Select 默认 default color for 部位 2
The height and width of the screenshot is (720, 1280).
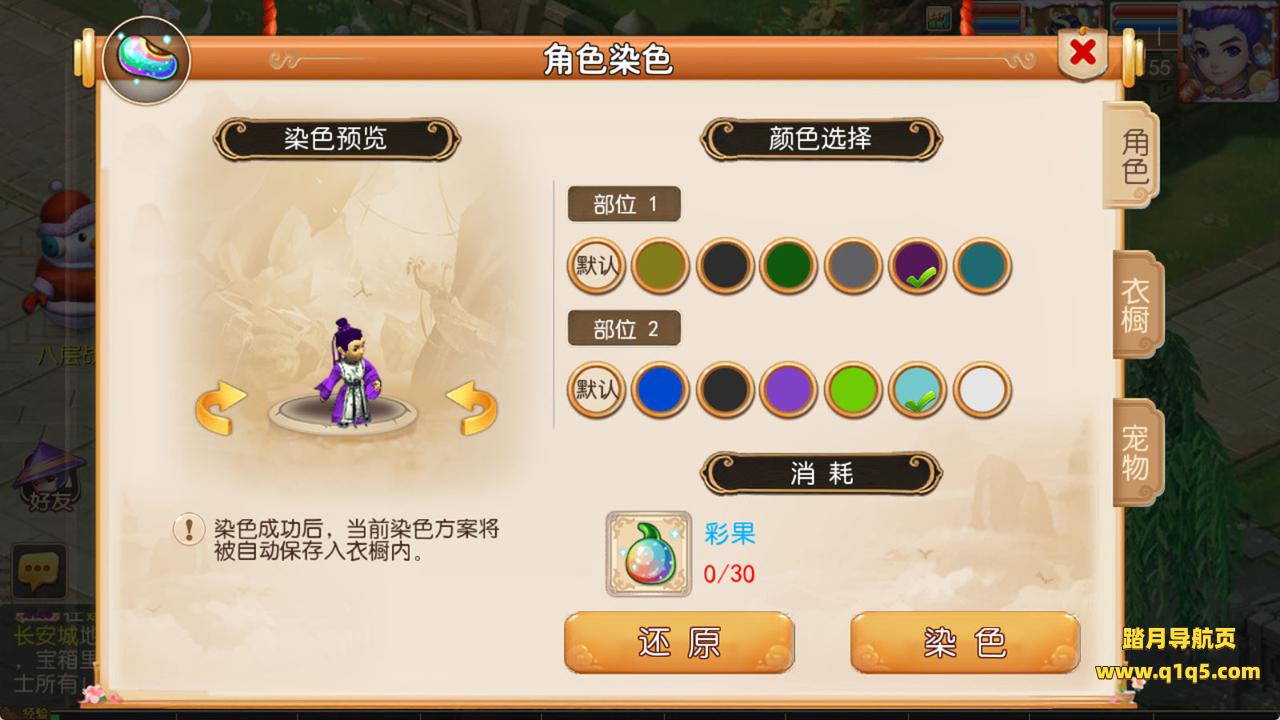pyautogui.click(x=596, y=390)
